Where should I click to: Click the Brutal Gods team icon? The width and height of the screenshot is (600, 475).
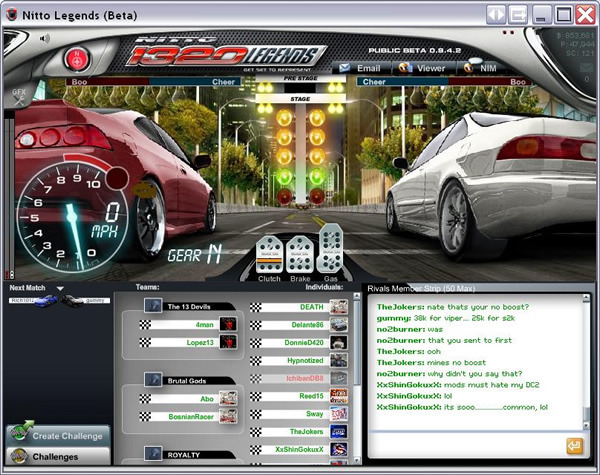pyautogui.click(x=153, y=380)
